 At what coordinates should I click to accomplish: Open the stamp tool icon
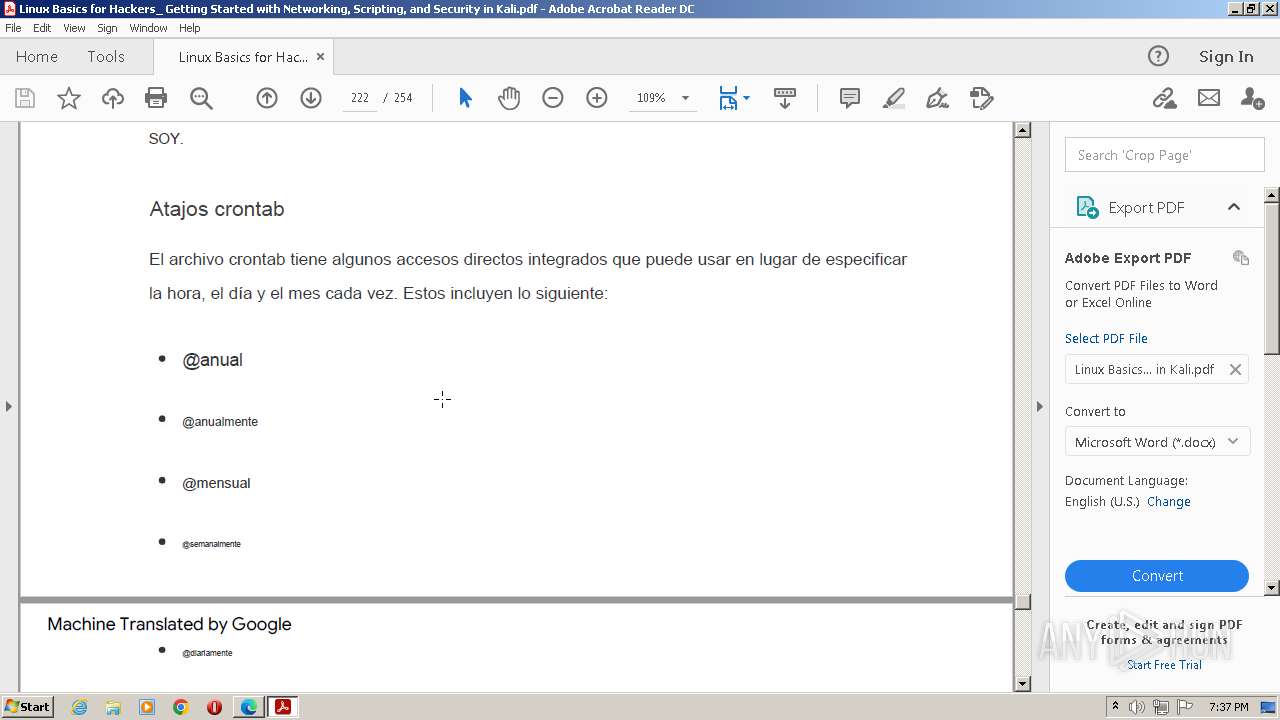[x=982, y=98]
